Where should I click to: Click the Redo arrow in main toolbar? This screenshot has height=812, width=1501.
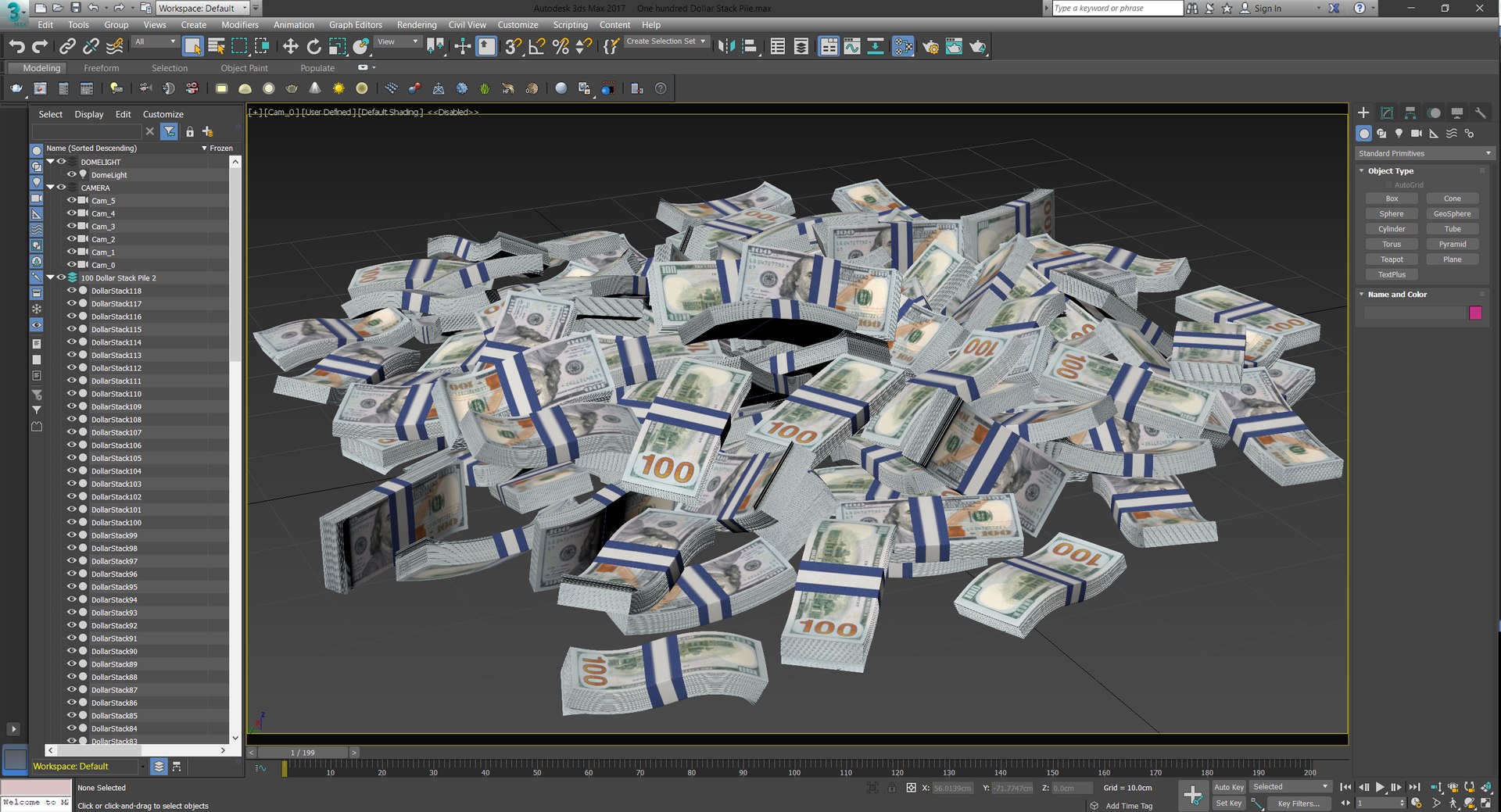(x=40, y=47)
